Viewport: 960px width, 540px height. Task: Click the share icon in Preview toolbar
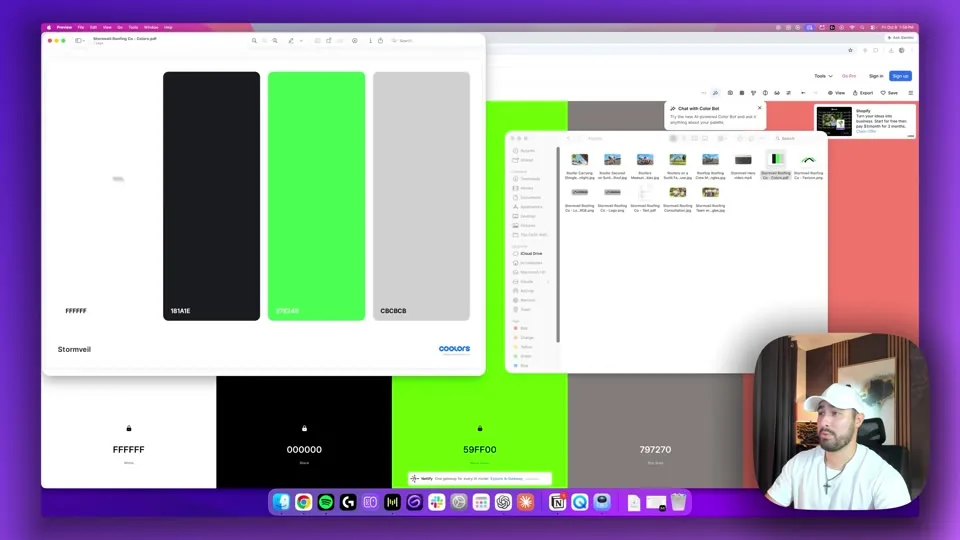380,40
